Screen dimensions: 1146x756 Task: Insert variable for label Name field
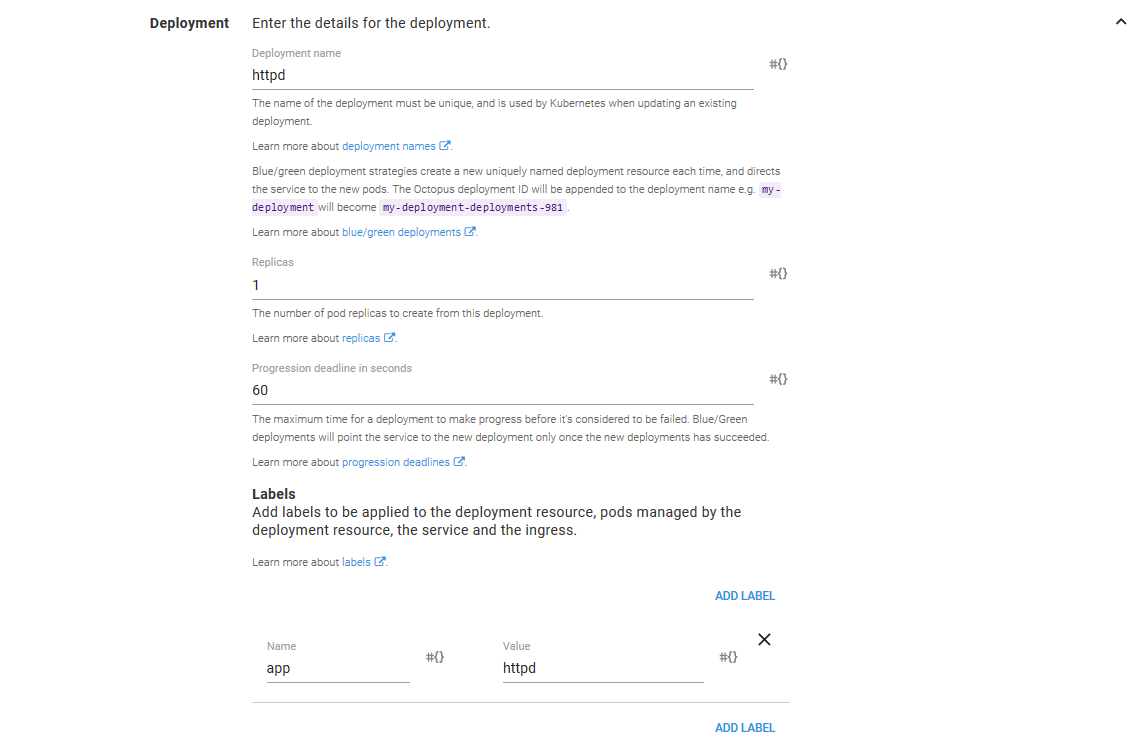[435, 657]
